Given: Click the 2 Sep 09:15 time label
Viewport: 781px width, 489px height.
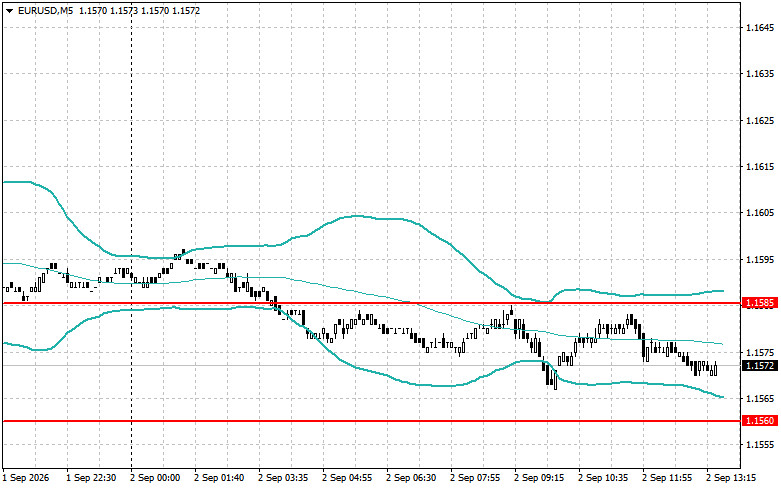Looking at the screenshot, I should pyautogui.click(x=539, y=478).
